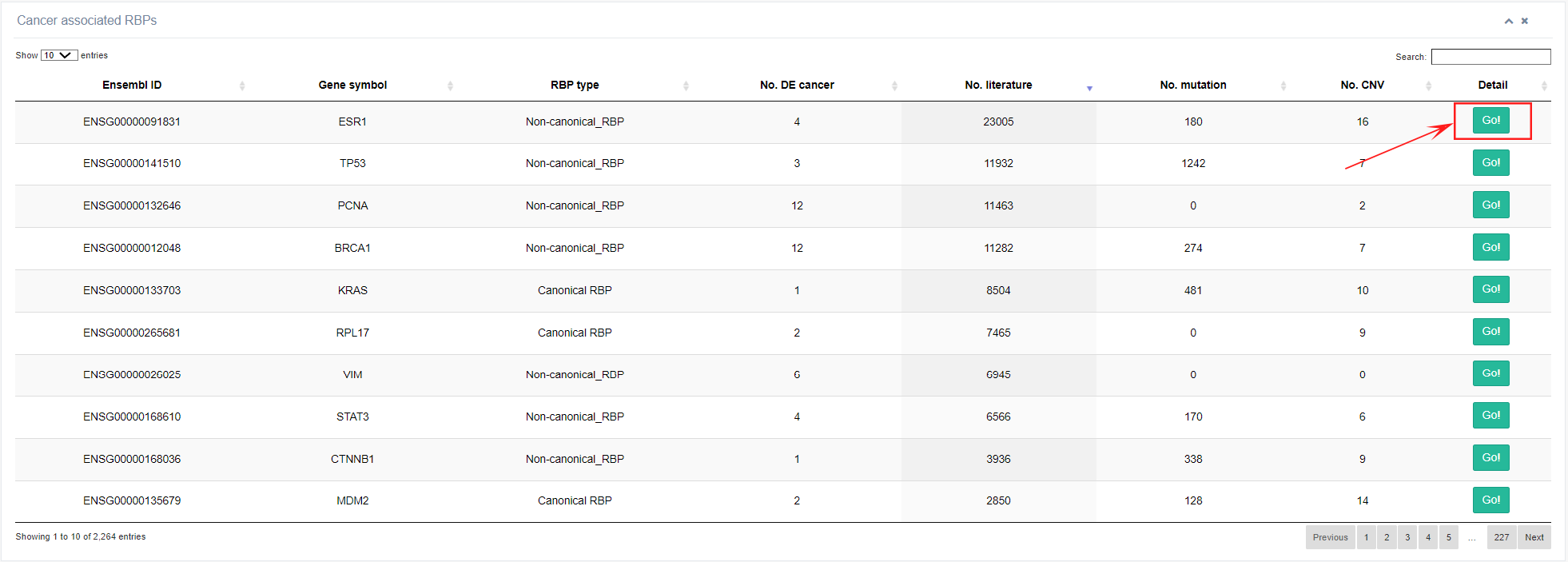This screenshot has width=1568, height=562.
Task: Collapse the Cancer associated RBPs panel
Action: 1508,21
